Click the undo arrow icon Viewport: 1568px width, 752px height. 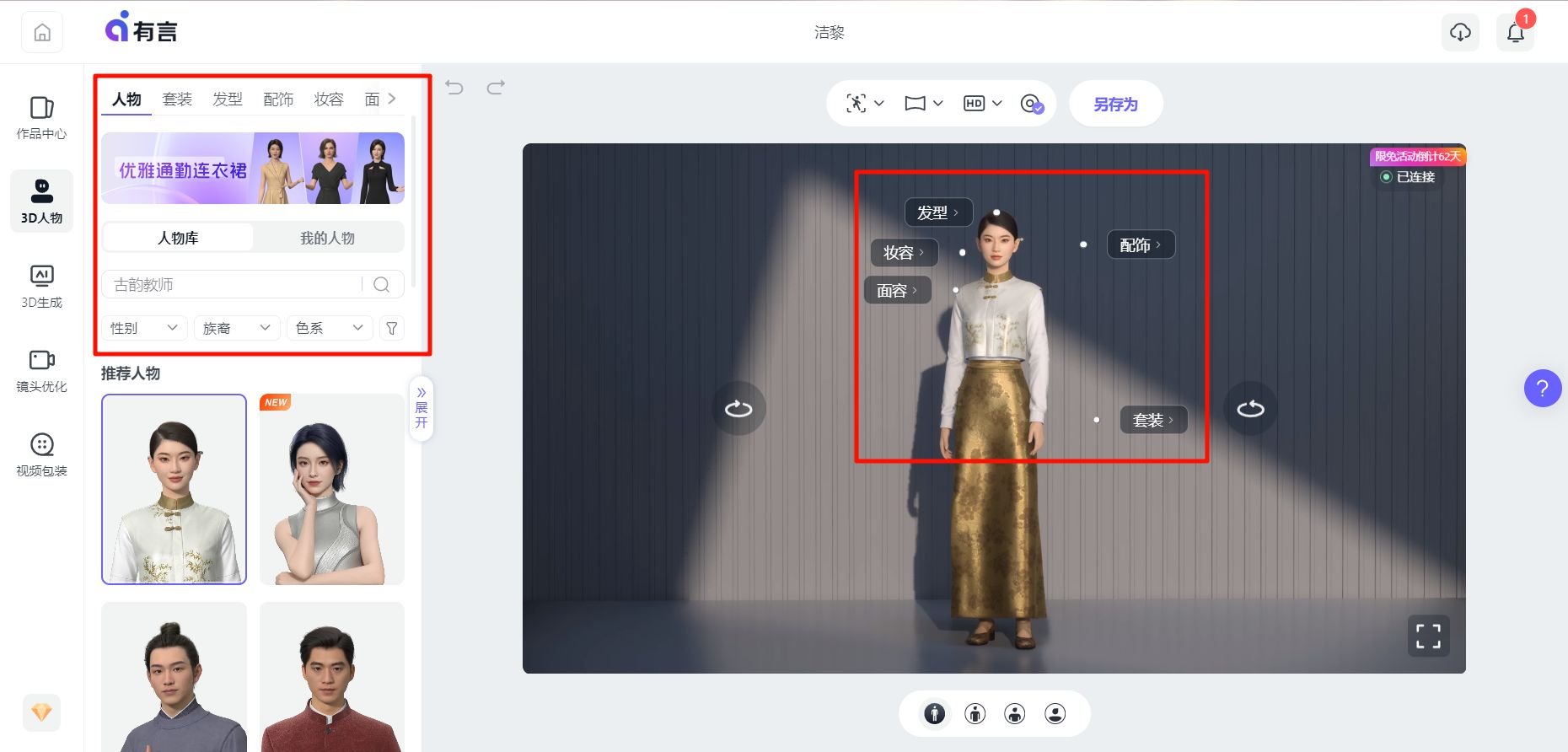coord(454,88)
